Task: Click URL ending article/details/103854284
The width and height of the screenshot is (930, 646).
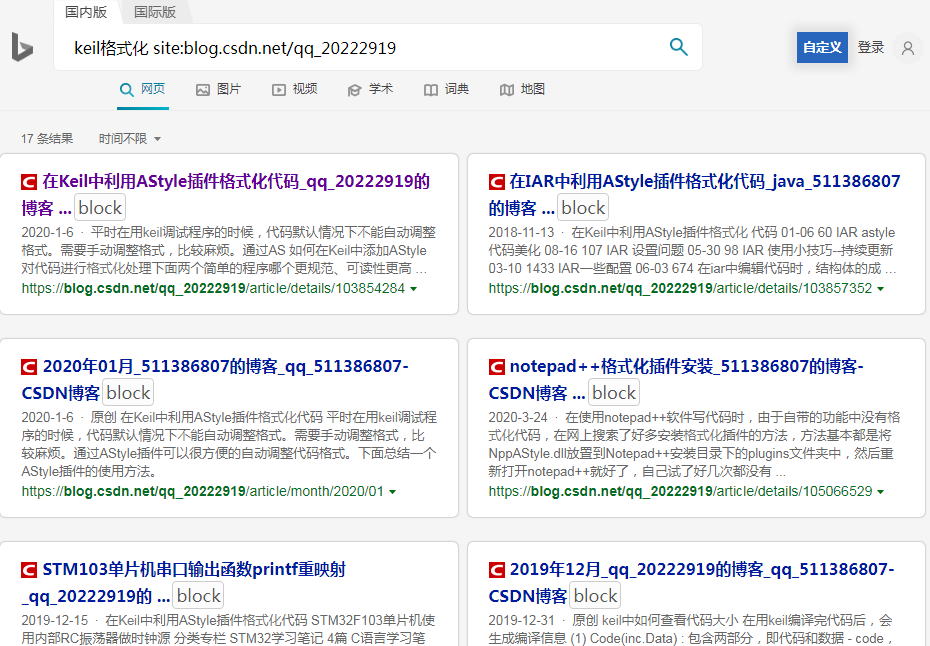Action: pos(214,288)
